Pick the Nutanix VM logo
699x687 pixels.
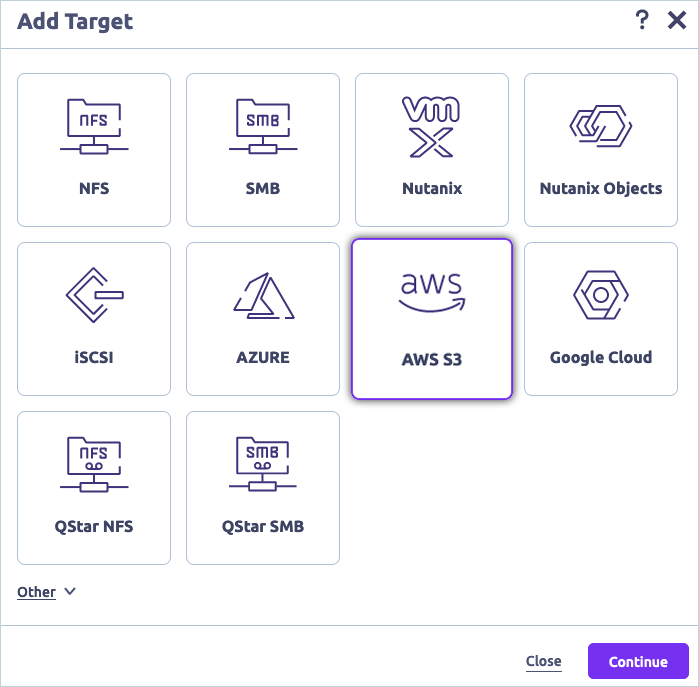click(x=432, y=127)
